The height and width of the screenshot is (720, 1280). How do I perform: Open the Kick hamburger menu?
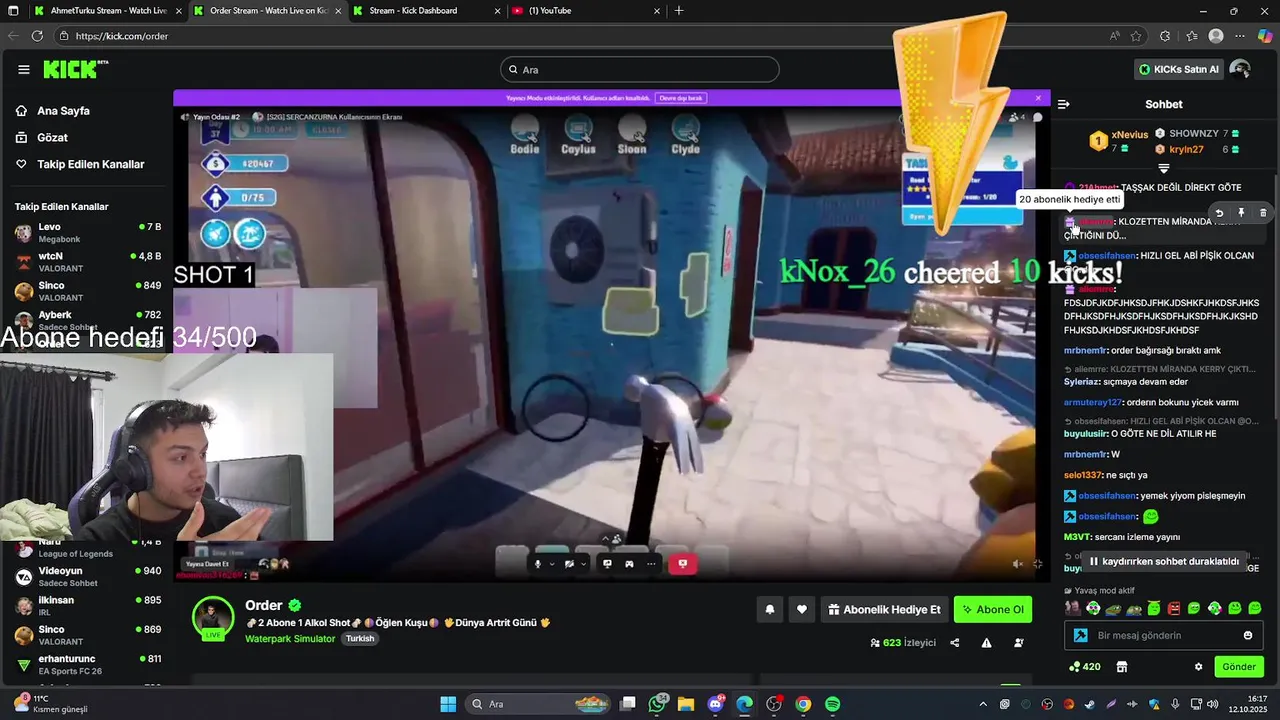(x=24, y=69)
